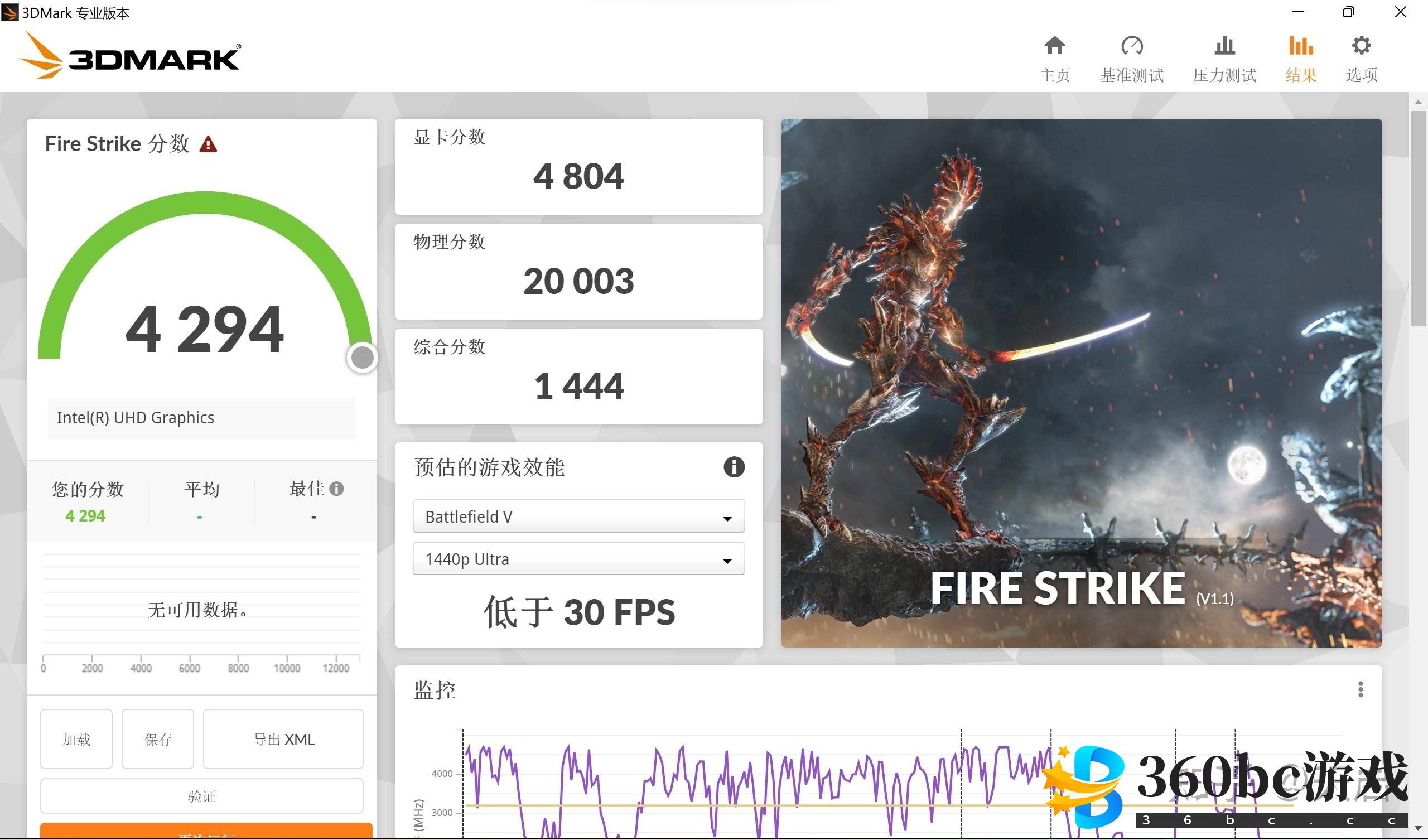This screenshot has height=840, width=1428.
Task: Open Options (选项) gear icon
Action: click(1361, 46)
